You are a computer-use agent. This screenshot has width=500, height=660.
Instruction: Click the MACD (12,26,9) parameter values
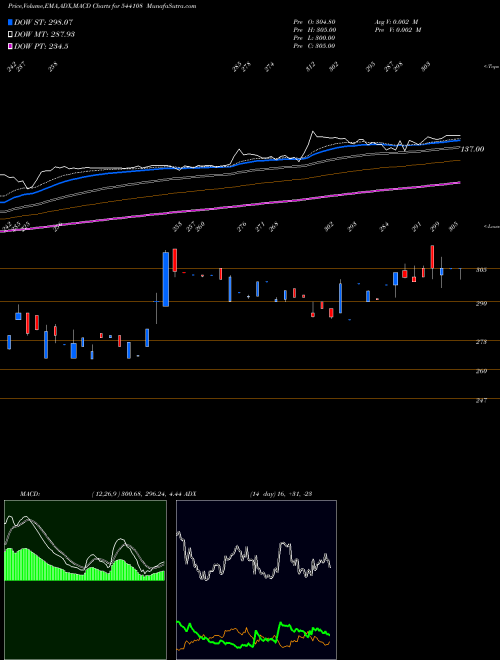[x=136, y=494]
